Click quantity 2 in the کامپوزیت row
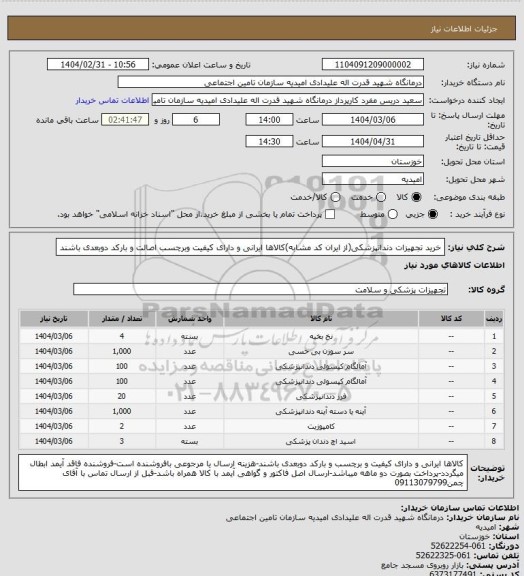The width and height of the screenshot is (524, 576). click(122, 426)
